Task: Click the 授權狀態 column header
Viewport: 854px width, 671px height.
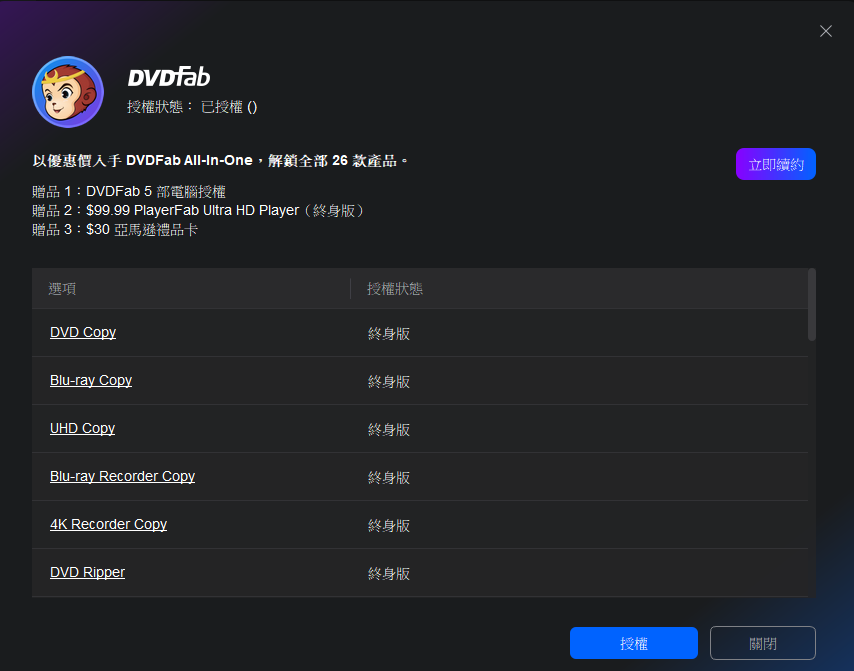Action: [395, 289]
